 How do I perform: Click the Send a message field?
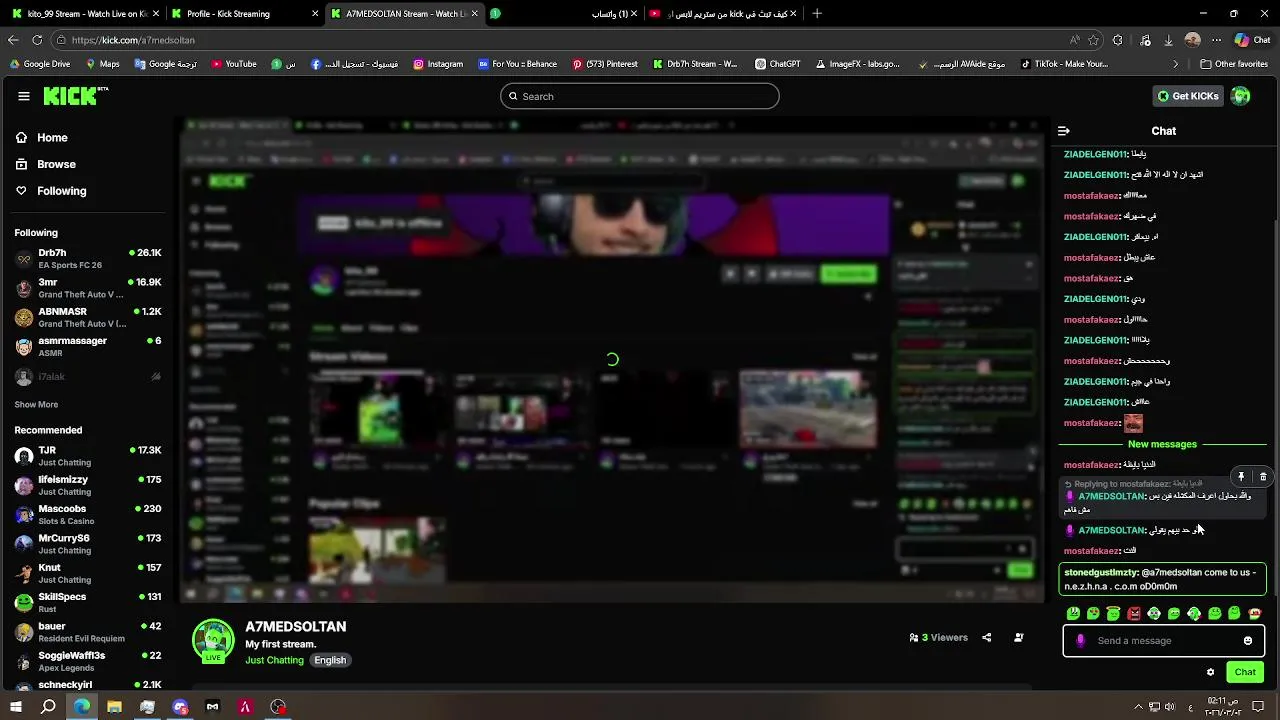[x=1164, y=641]
